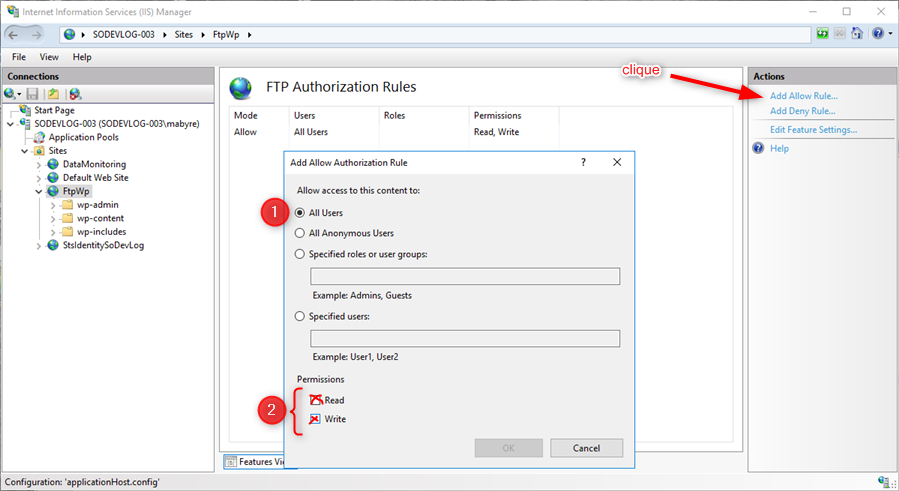
Task: Open the File menu
Action: coord(19,57)
